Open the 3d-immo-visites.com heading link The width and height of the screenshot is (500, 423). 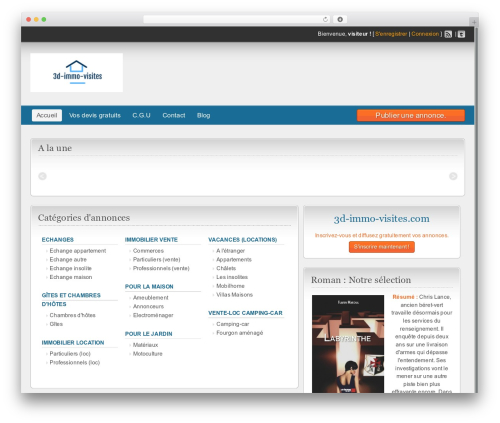coord(382,219)
